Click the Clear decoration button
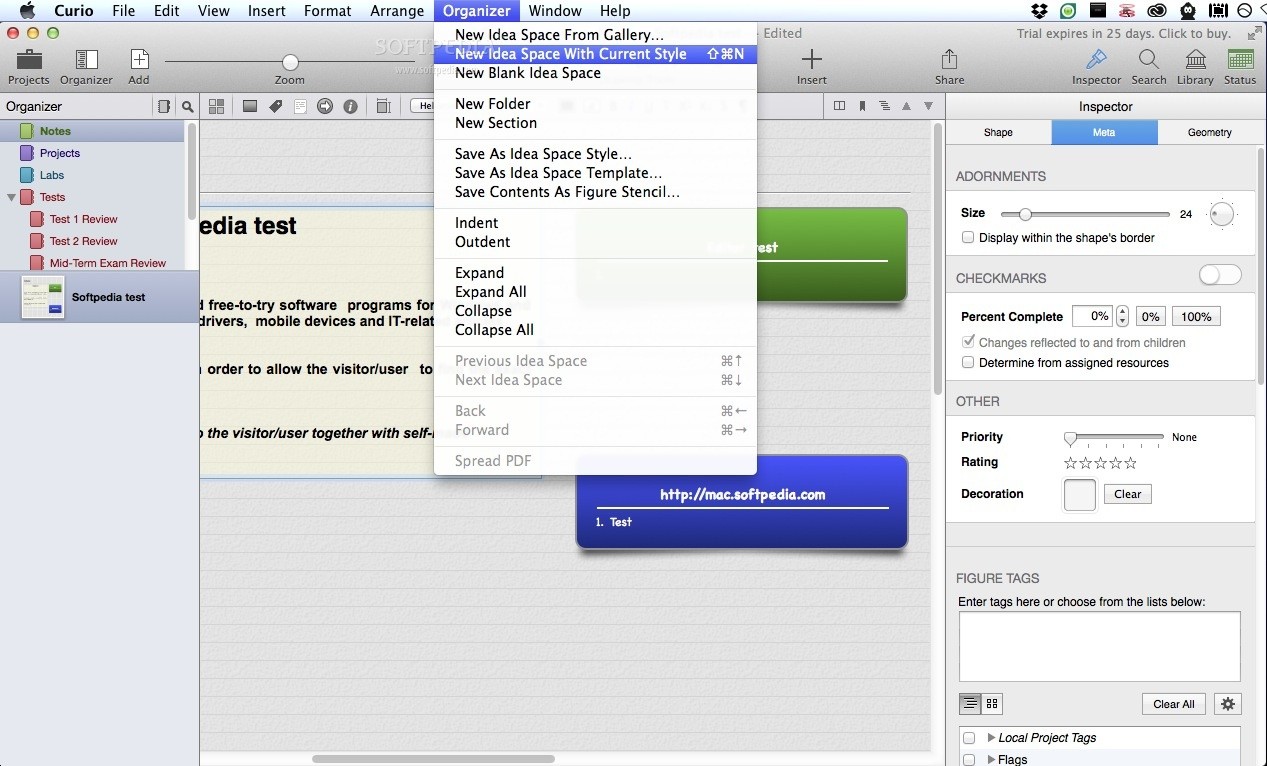 pos(1127,494)
